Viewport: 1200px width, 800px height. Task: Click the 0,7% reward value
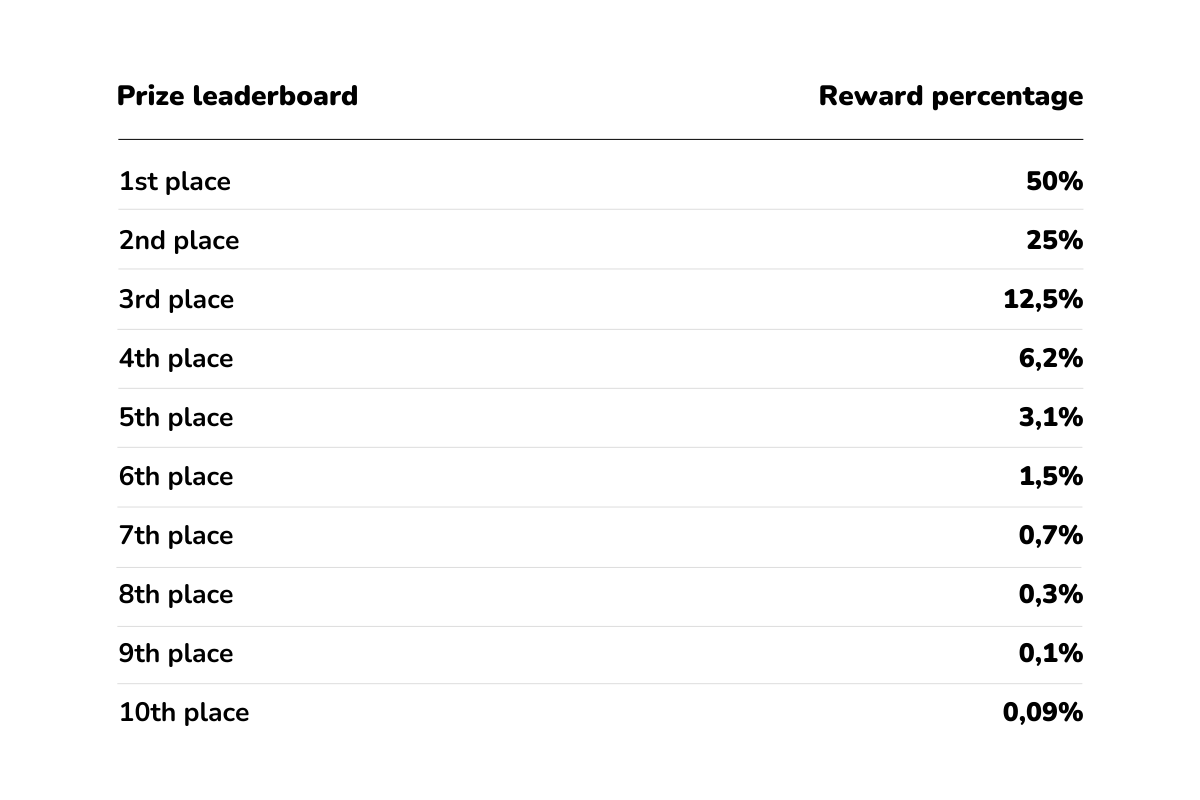point(1050,536)
